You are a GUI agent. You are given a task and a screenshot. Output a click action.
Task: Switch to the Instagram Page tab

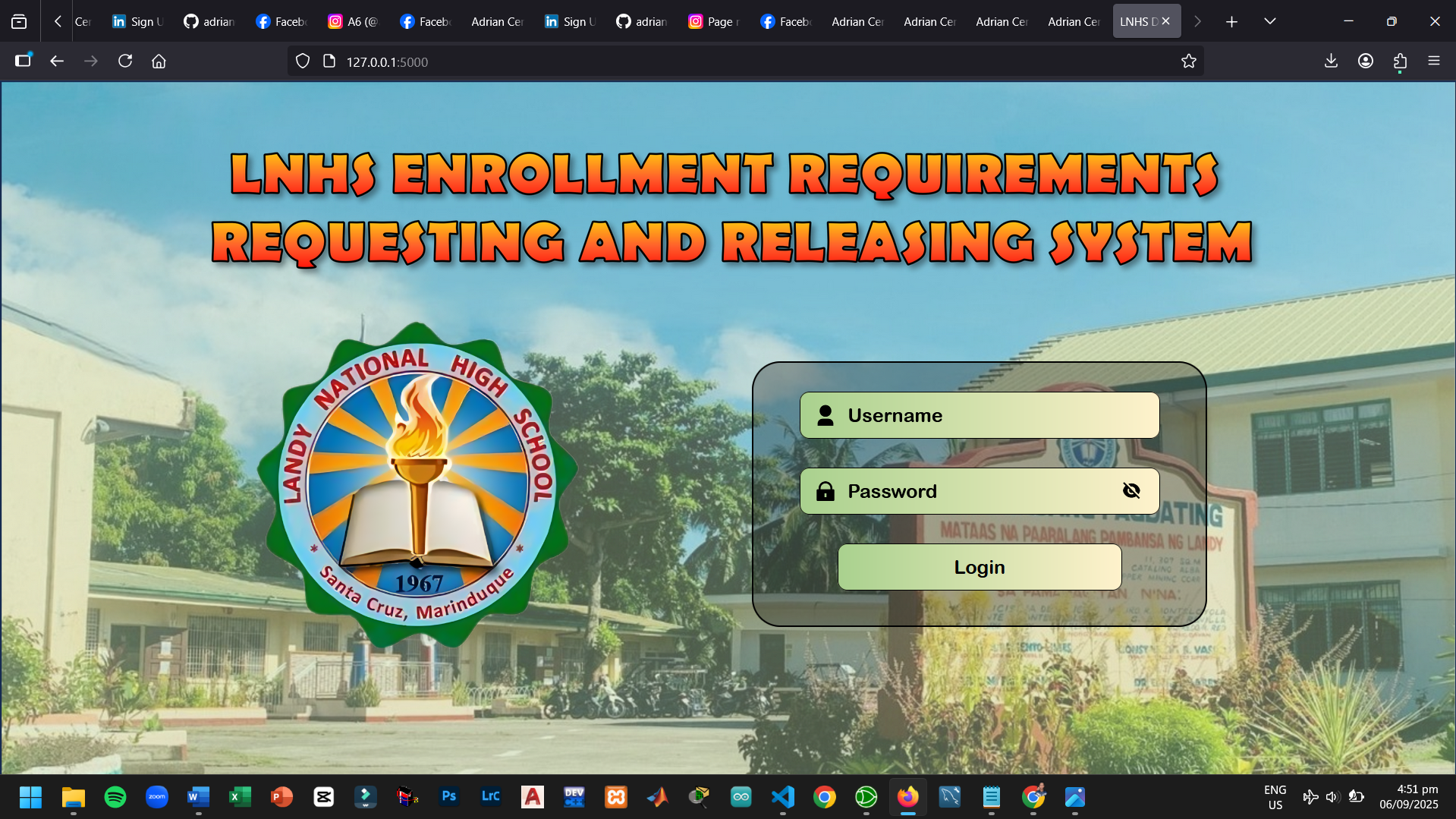(714, 21)
